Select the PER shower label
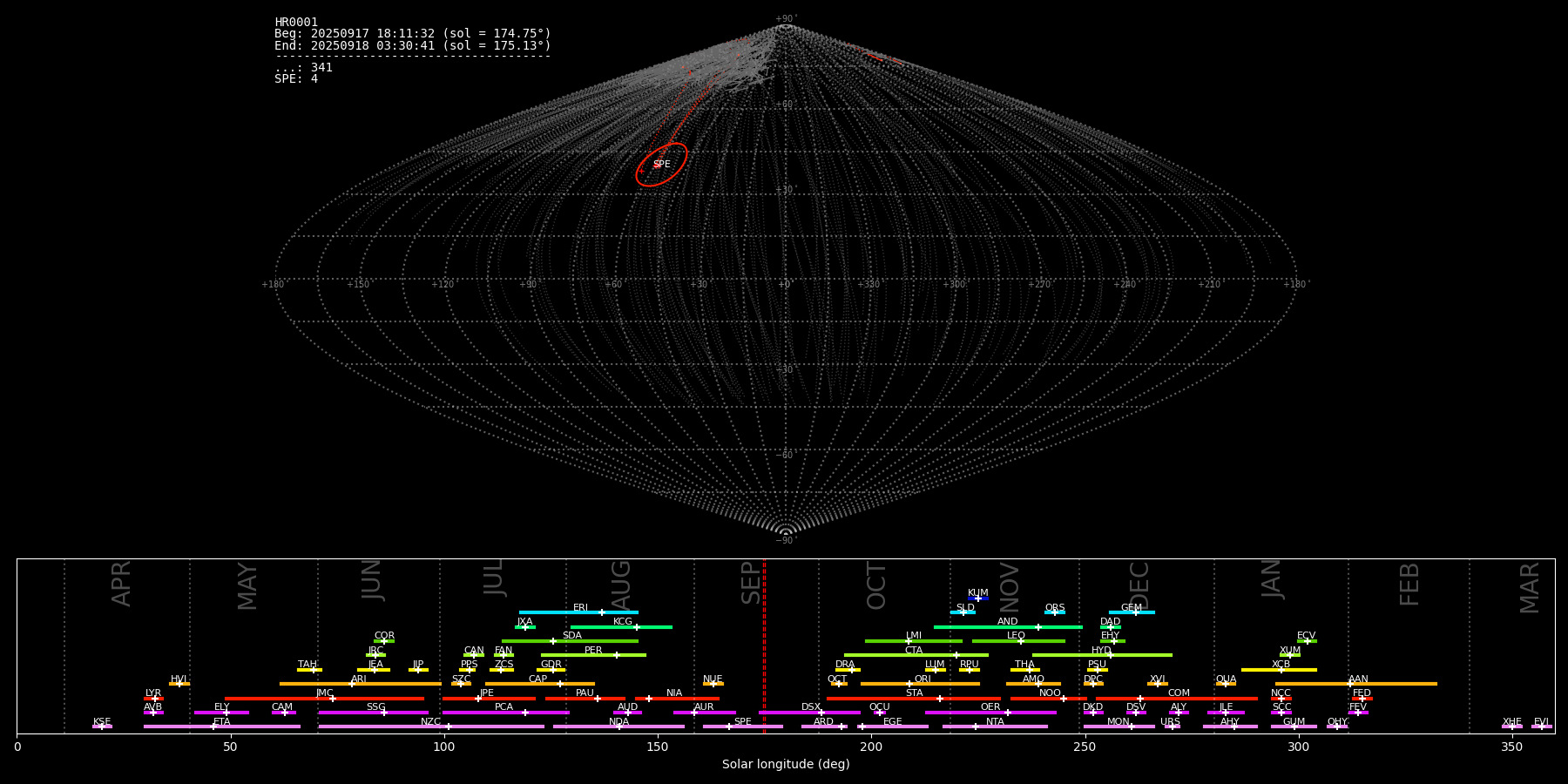This screenshot has height=784, width=1568. point(593,650)
